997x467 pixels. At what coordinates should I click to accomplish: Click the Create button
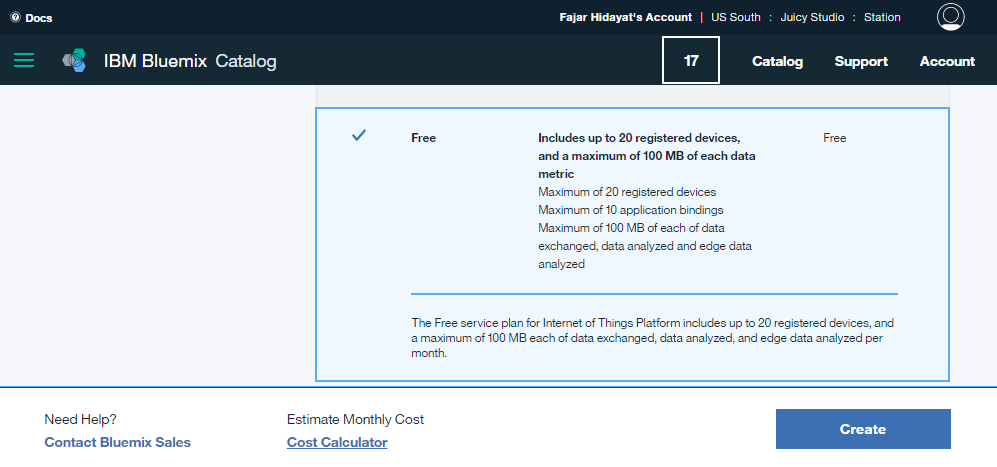863,429
